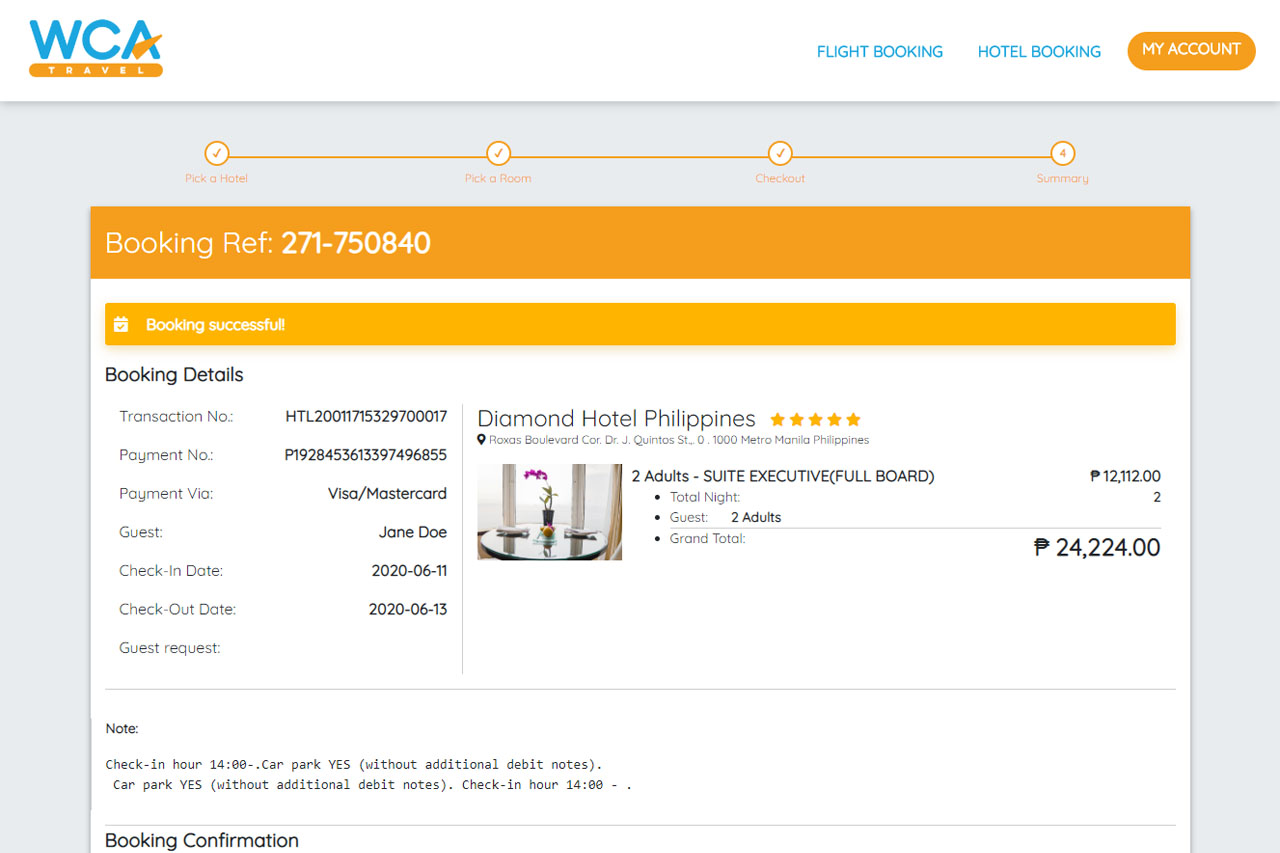Click the Visa/Mastercard payment value
The image size is (1280, 853).
point(387,494)
